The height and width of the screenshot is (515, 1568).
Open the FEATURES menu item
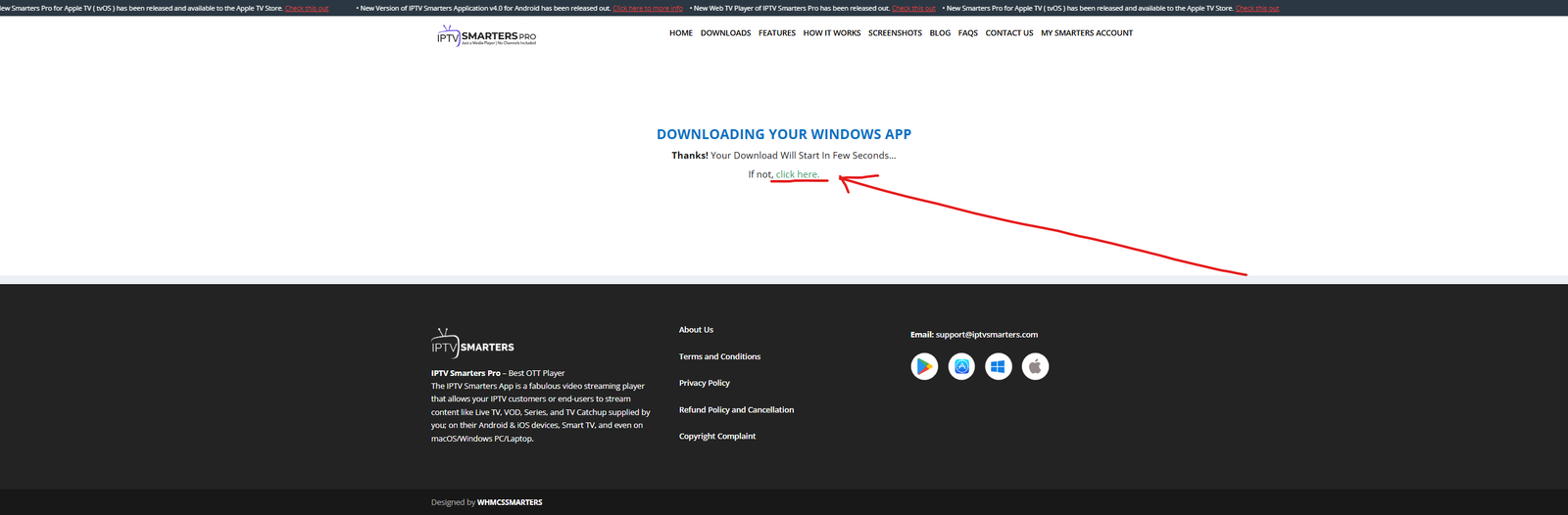[x=777, y=33]
